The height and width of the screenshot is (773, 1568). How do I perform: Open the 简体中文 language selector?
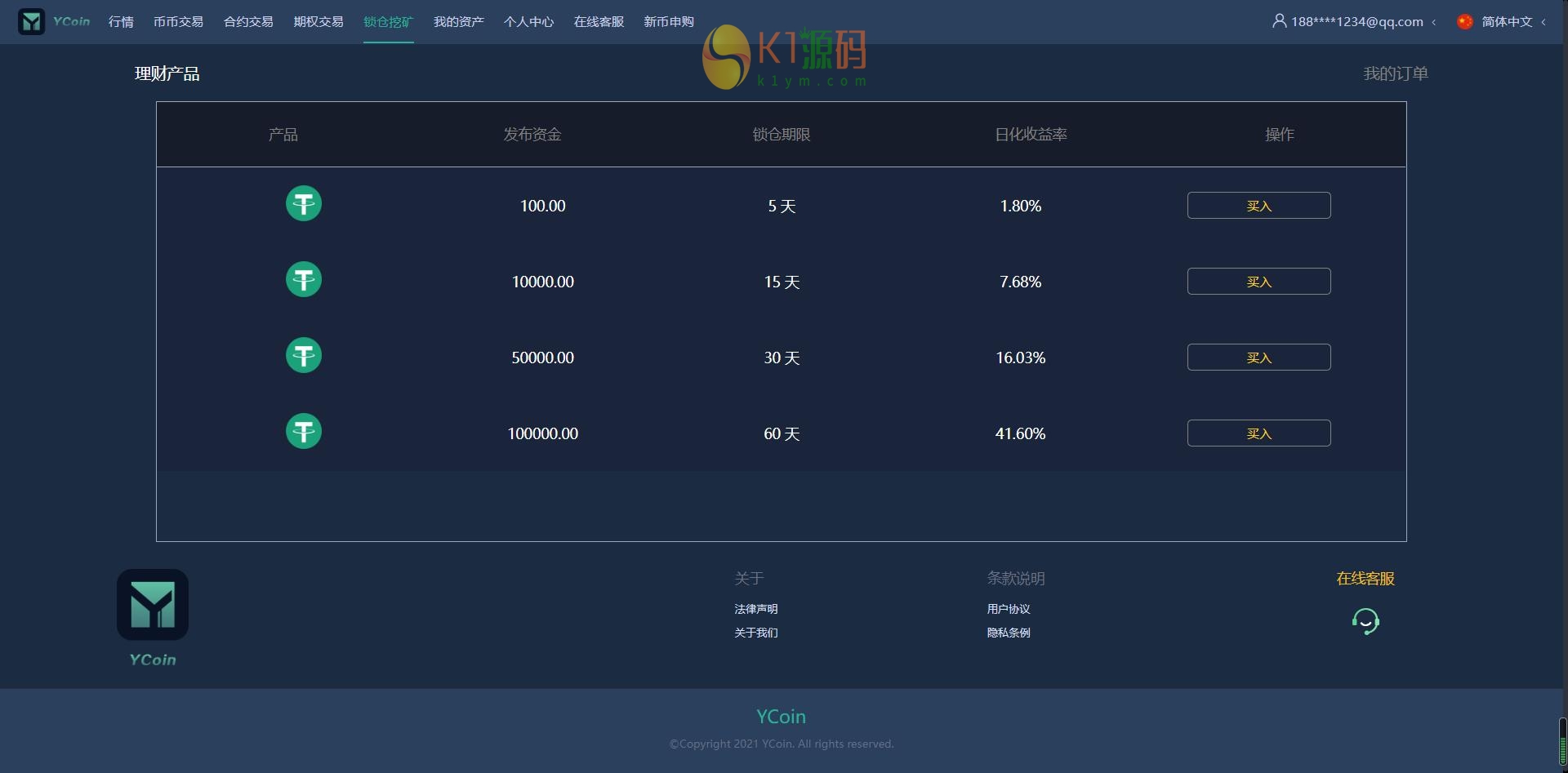pos(1507,22)
